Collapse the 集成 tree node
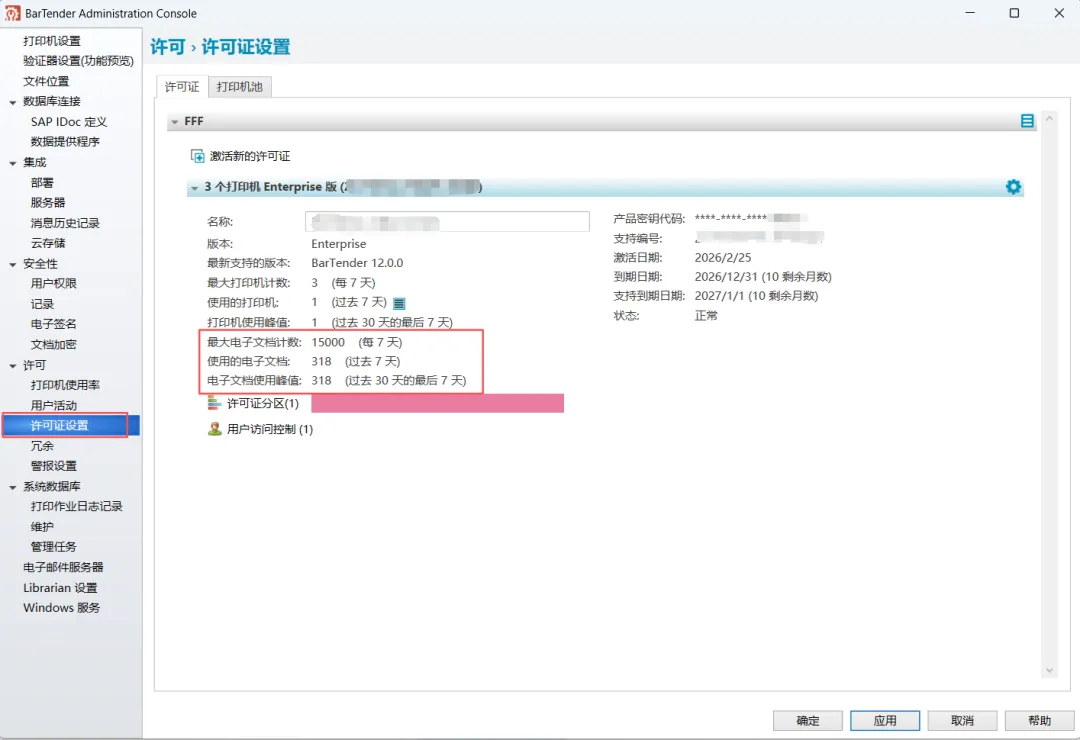Viewport: 1080px width, 740px height. (12, 163)
